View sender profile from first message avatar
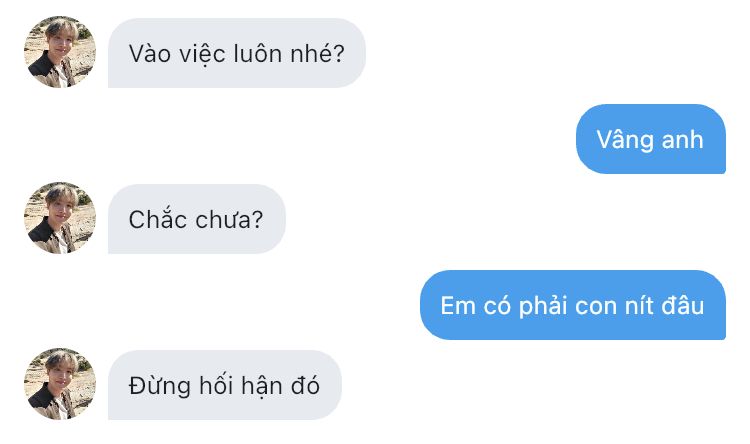The image size is (750, 444). (x=60, y=52)
